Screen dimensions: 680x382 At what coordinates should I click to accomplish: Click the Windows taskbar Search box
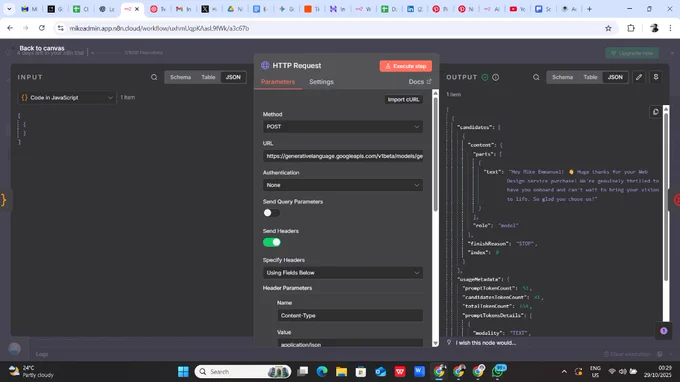coord(243,372)
